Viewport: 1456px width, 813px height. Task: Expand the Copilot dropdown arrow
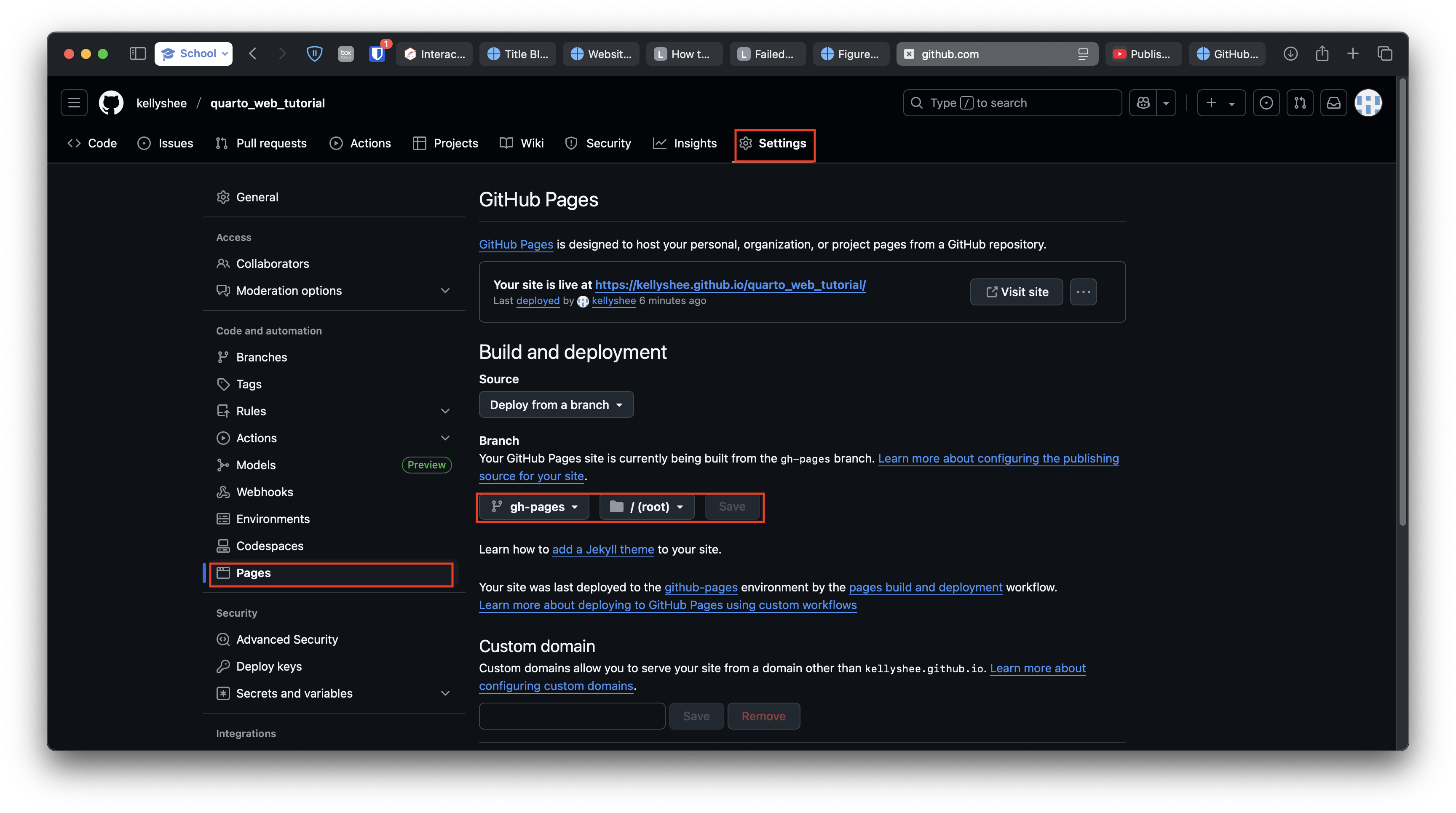(x=1166, y=103)
